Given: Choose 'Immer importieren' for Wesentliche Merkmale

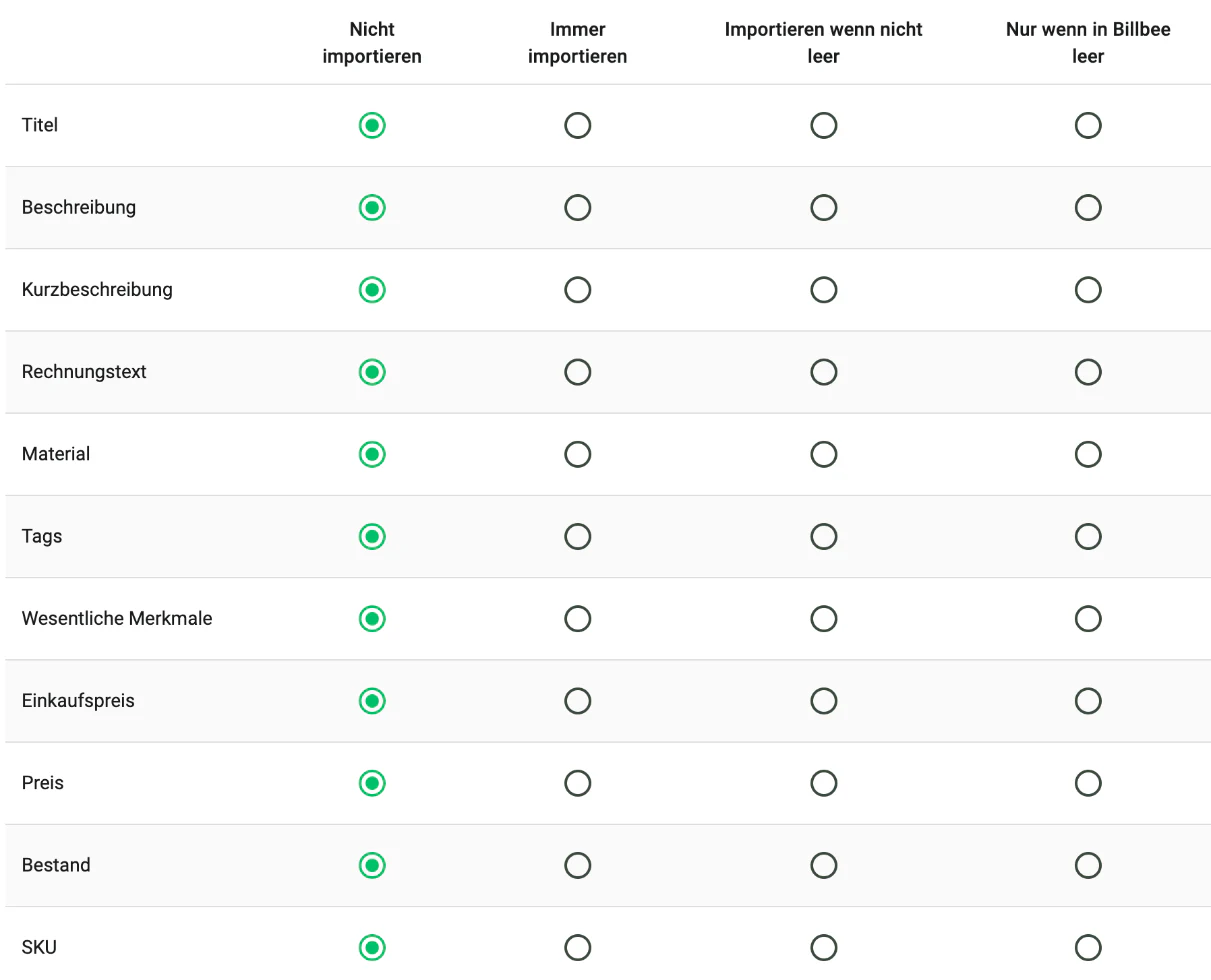Looking at the screenshot, I should click(578, 619).
